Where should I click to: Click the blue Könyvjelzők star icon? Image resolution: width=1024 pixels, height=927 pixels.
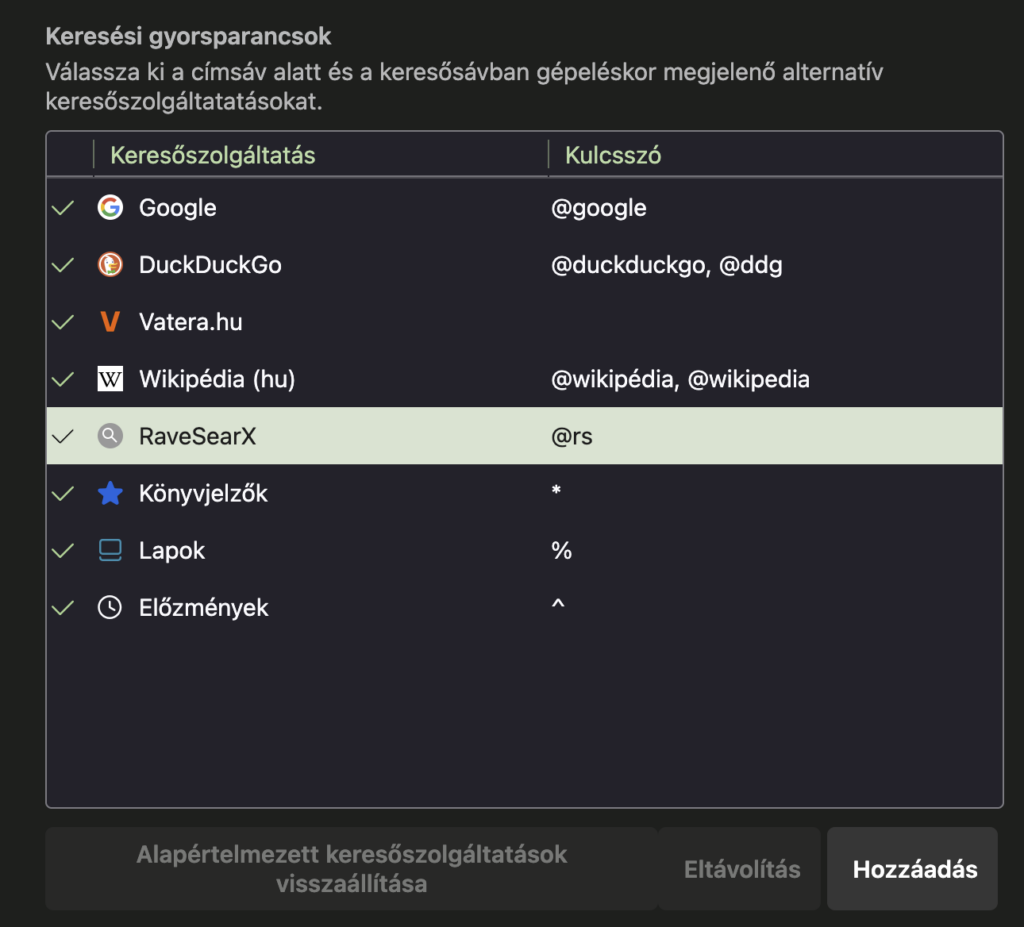click(x=110, y=493)
